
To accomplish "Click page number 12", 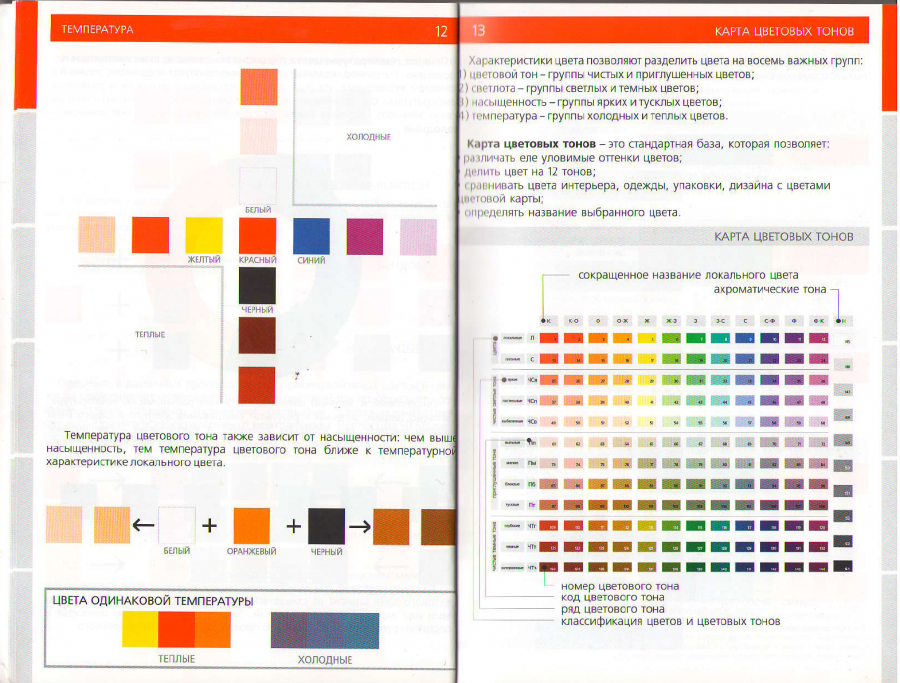I will [441, 31].
